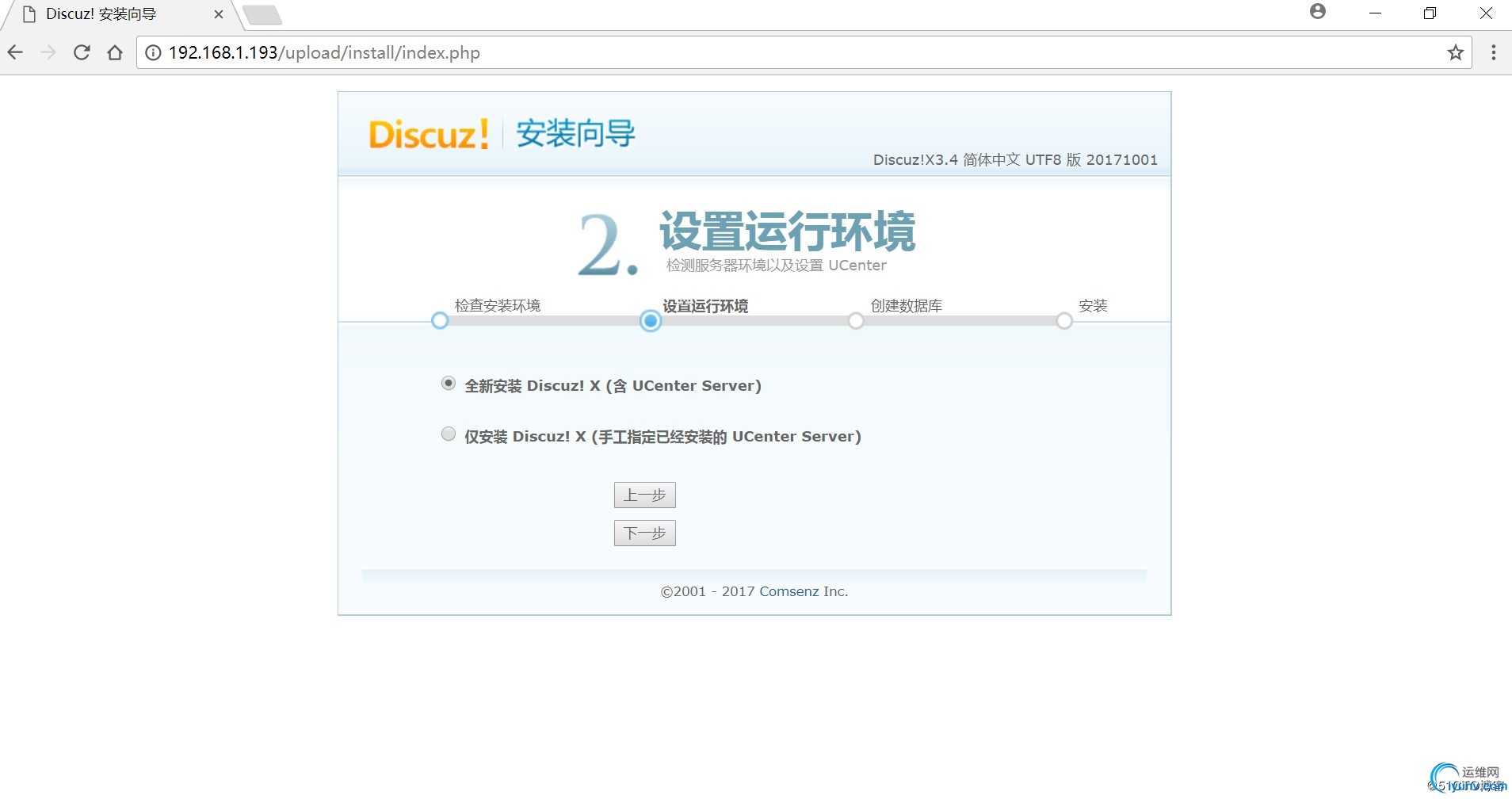
Task: Open the Chrome profile account icon
Action: click(1318, 11)
